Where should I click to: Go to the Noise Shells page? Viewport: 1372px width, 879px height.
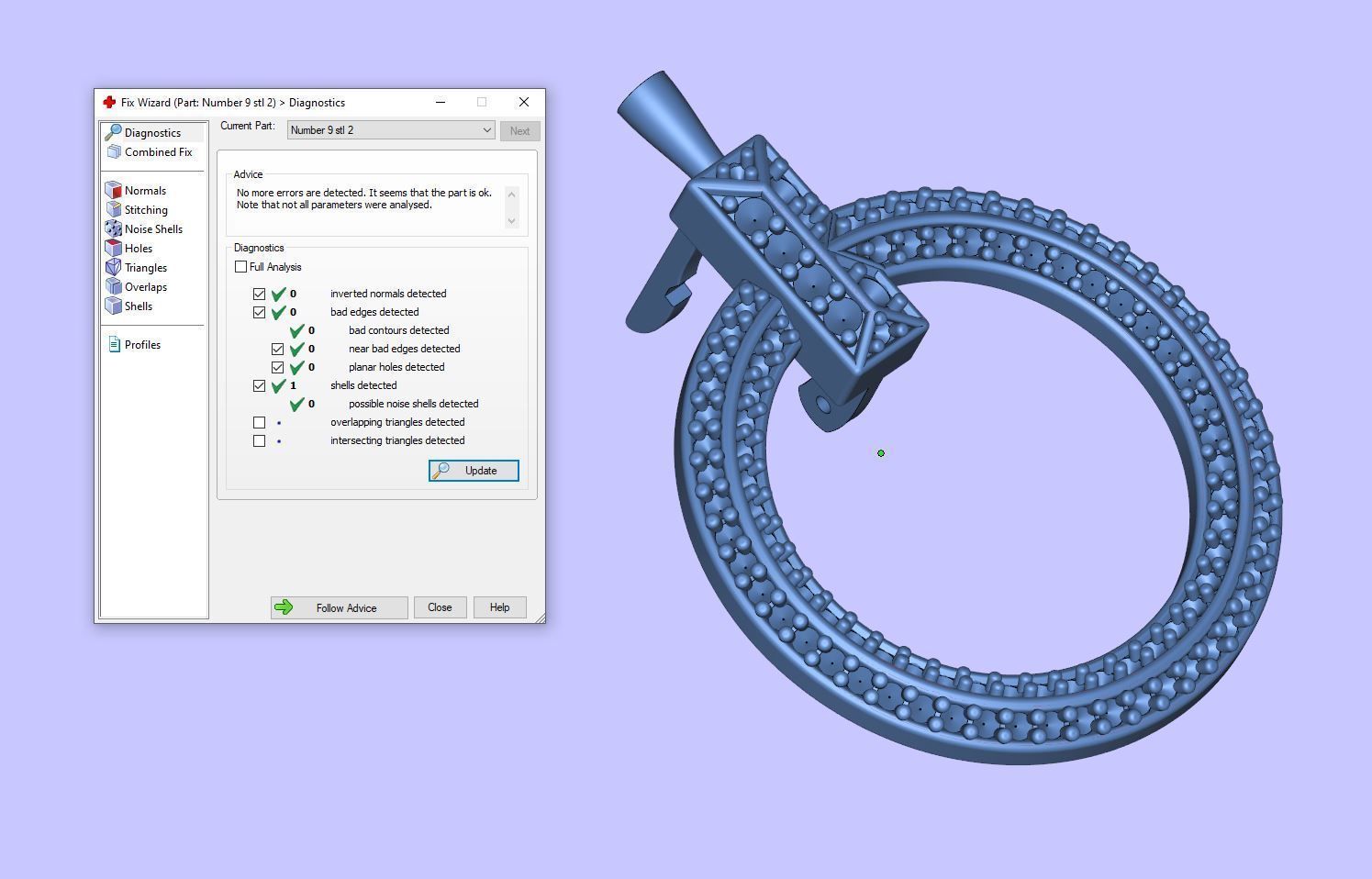click(153, 229)
